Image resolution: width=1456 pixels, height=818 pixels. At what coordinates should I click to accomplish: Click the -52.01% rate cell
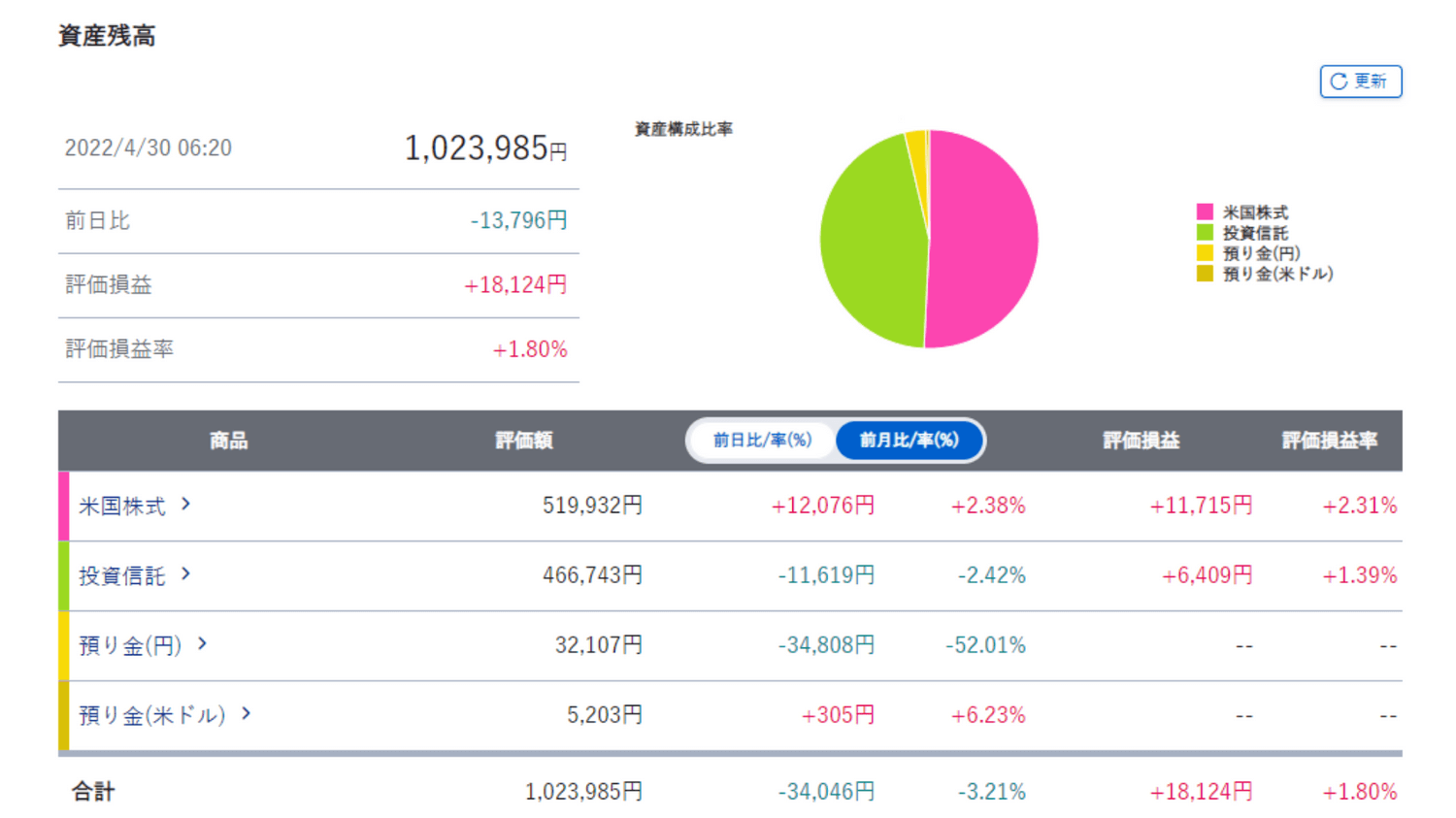[985, 645]
